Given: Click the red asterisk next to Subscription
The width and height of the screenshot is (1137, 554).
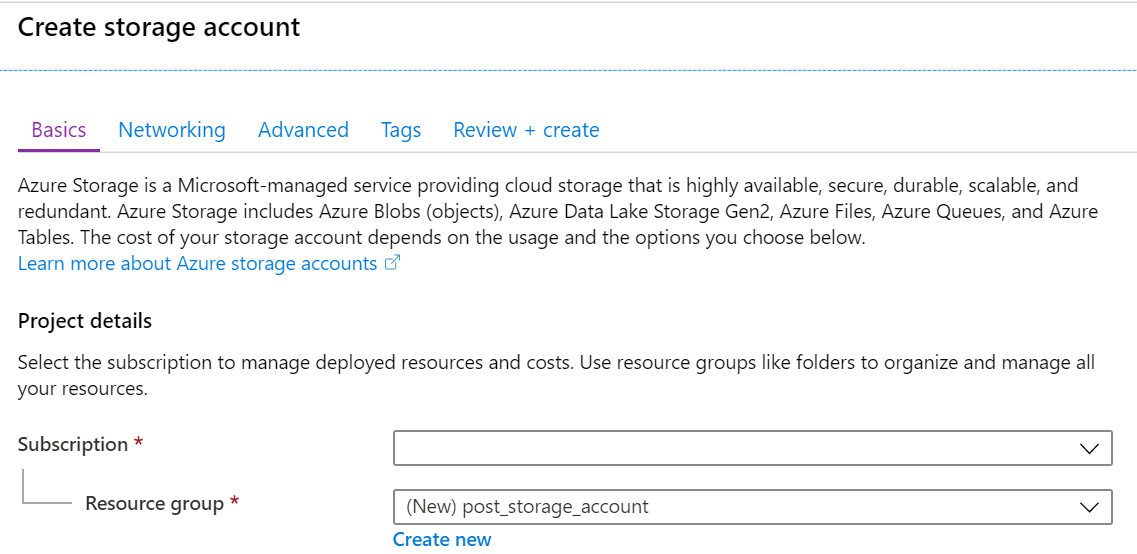Looking at the screenshot, I should (x=138, y=442).
